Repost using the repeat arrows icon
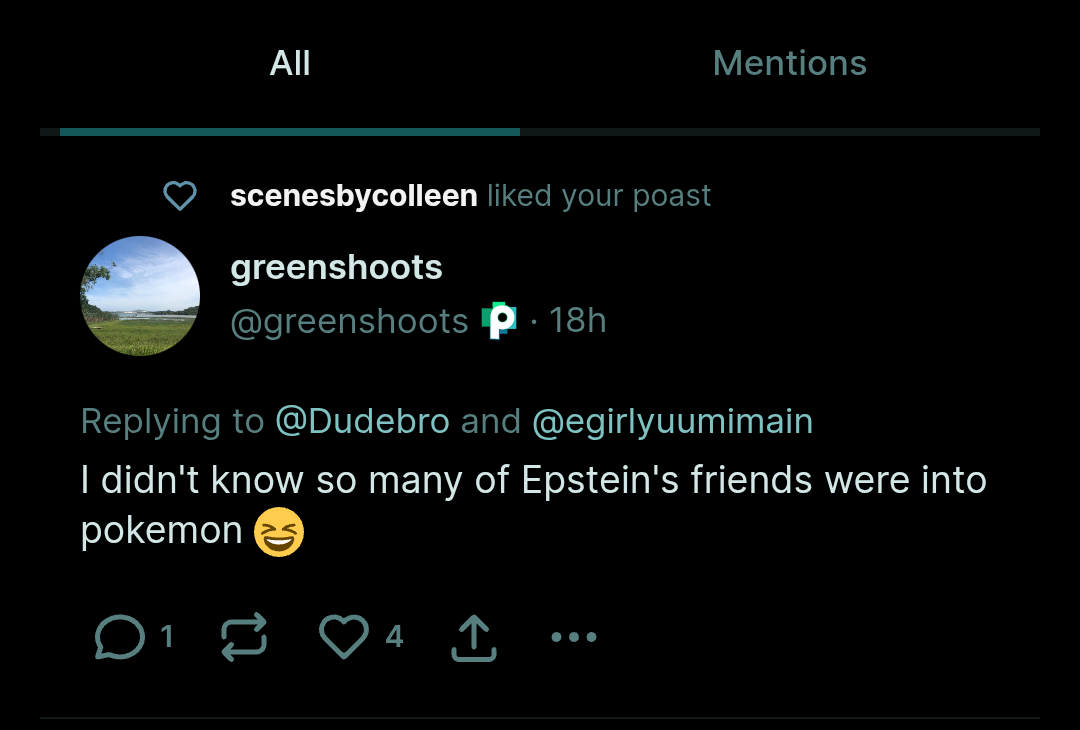1080x730 pixels. click(244, 637)
